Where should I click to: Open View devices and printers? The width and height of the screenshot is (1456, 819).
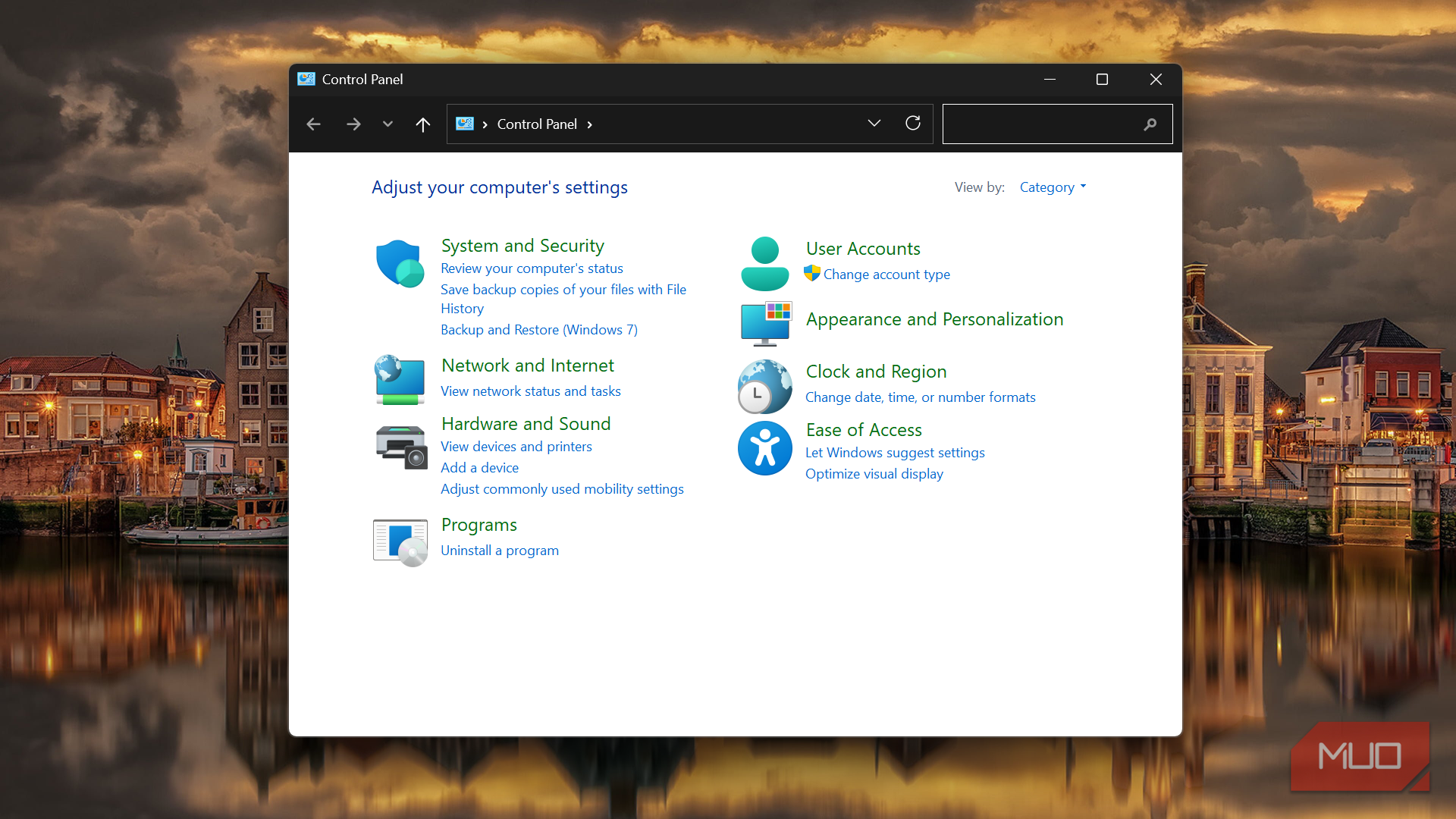[516, 447]
